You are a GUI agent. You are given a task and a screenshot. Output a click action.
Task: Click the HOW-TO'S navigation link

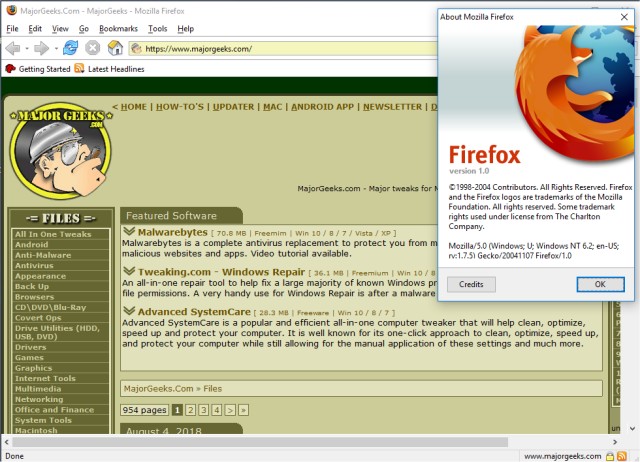180,107
